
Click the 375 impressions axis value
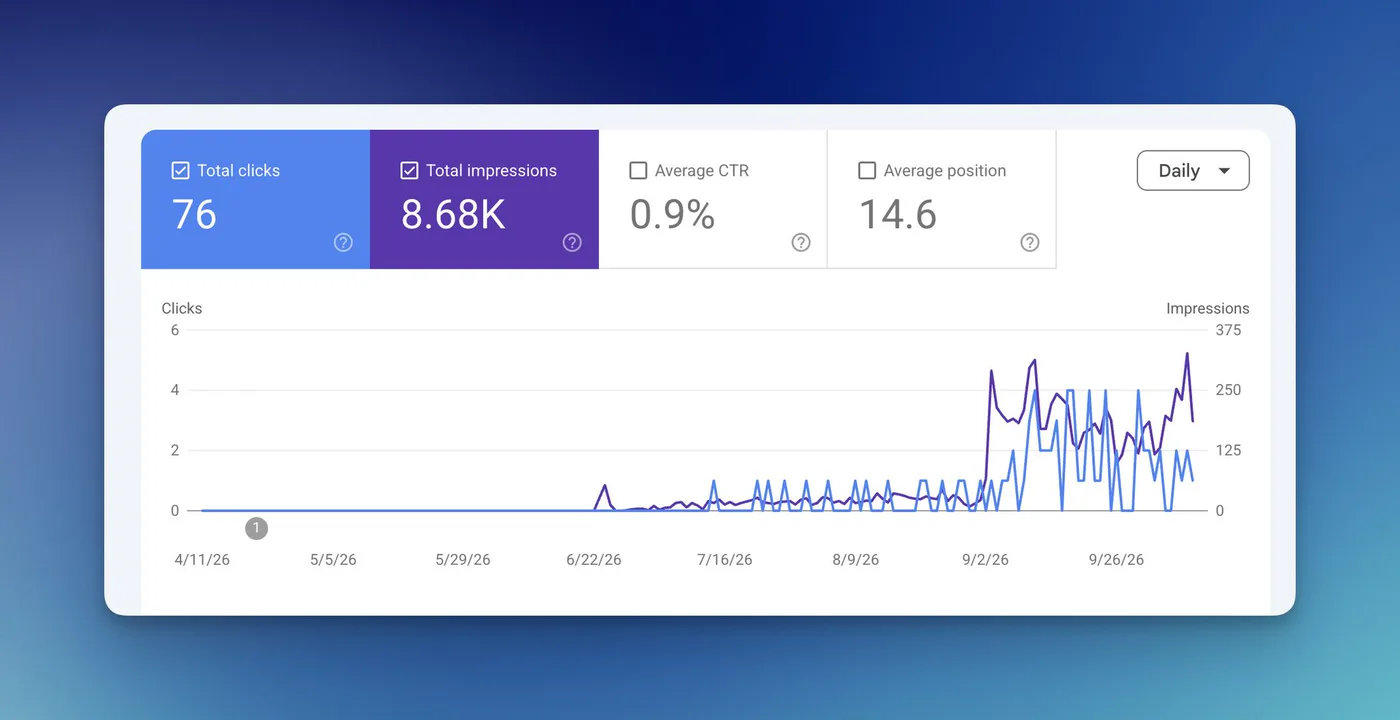(x=1228, y=330)
